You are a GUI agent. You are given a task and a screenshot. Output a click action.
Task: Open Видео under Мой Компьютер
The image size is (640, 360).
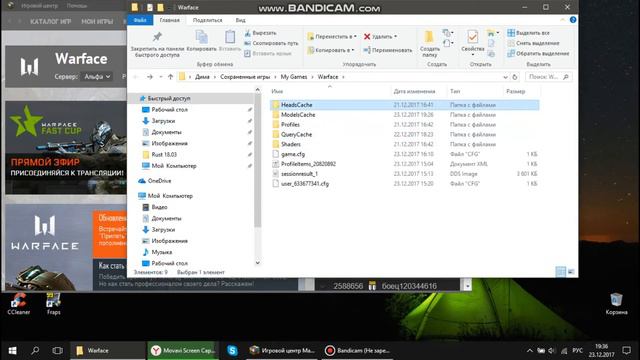pos(159,207)
